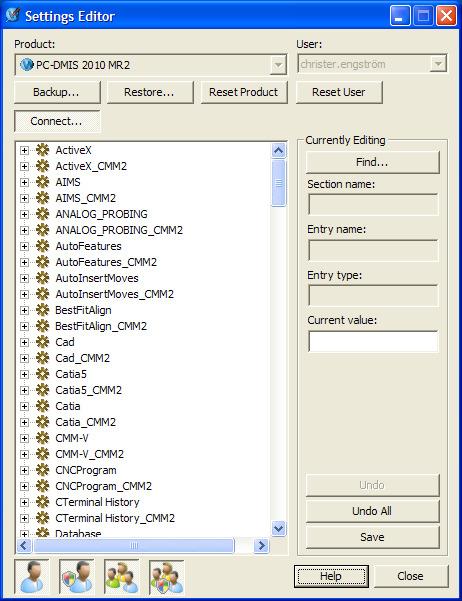The height and width of the screenshot is (601, 462).
Task: Click the gear icon beside Catia
Action: click(43, 406)
